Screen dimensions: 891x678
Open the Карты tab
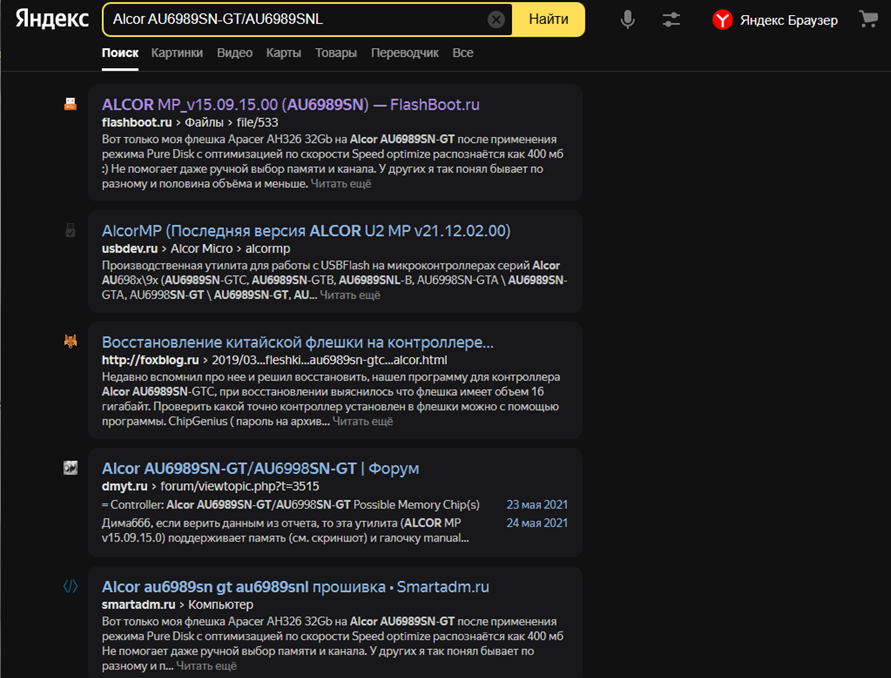click(x=284, y=53)
